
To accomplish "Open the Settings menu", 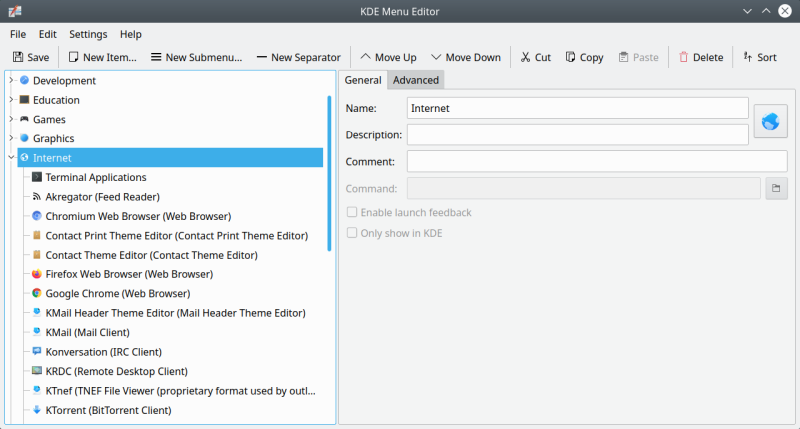I will (x=88, y=34).
